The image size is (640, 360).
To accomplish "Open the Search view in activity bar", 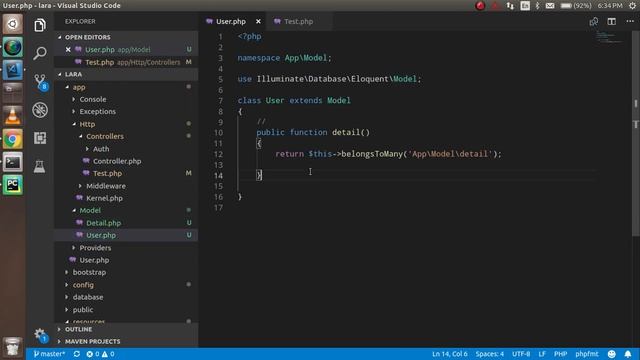I will click(40, 53).
